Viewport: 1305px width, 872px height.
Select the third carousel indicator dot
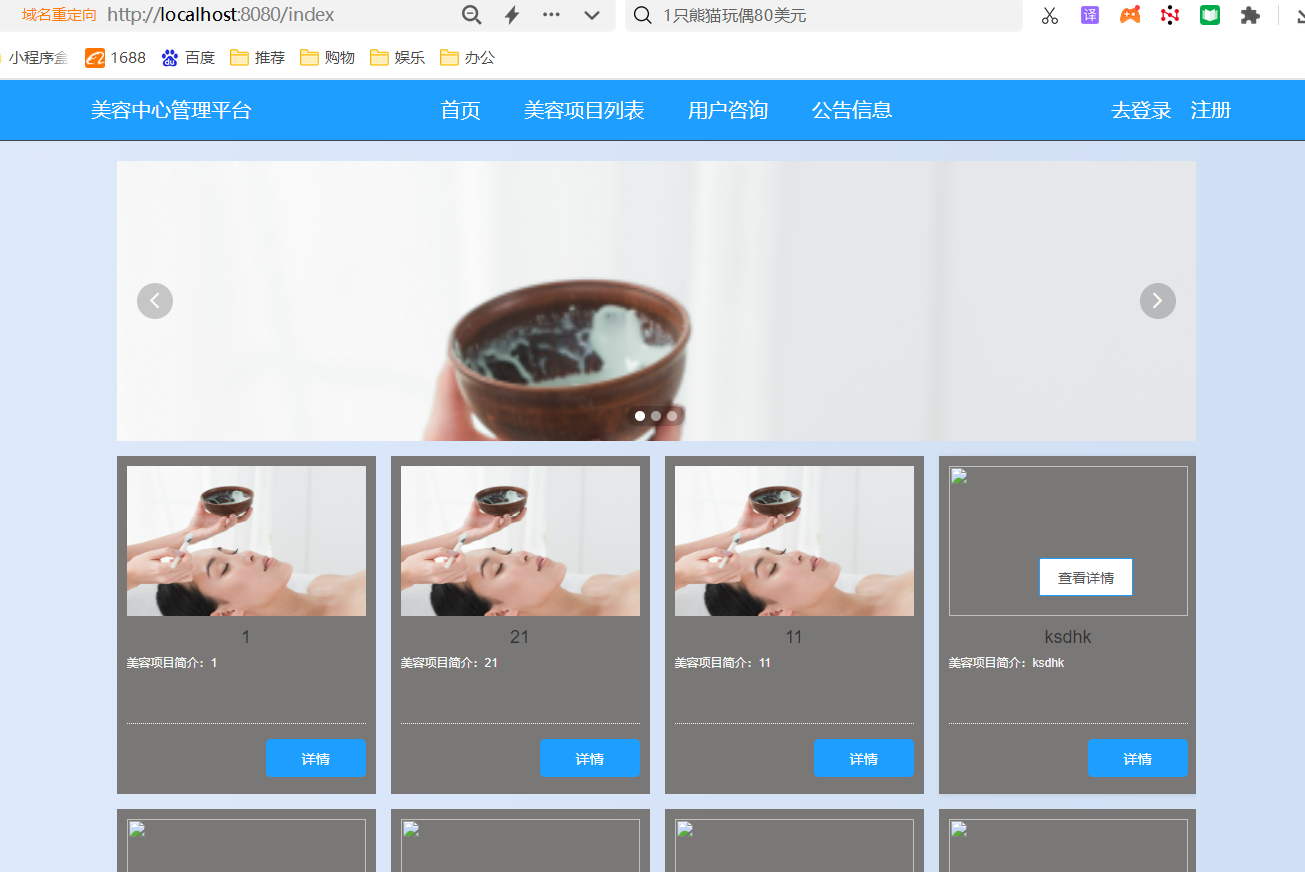point(672,416)
